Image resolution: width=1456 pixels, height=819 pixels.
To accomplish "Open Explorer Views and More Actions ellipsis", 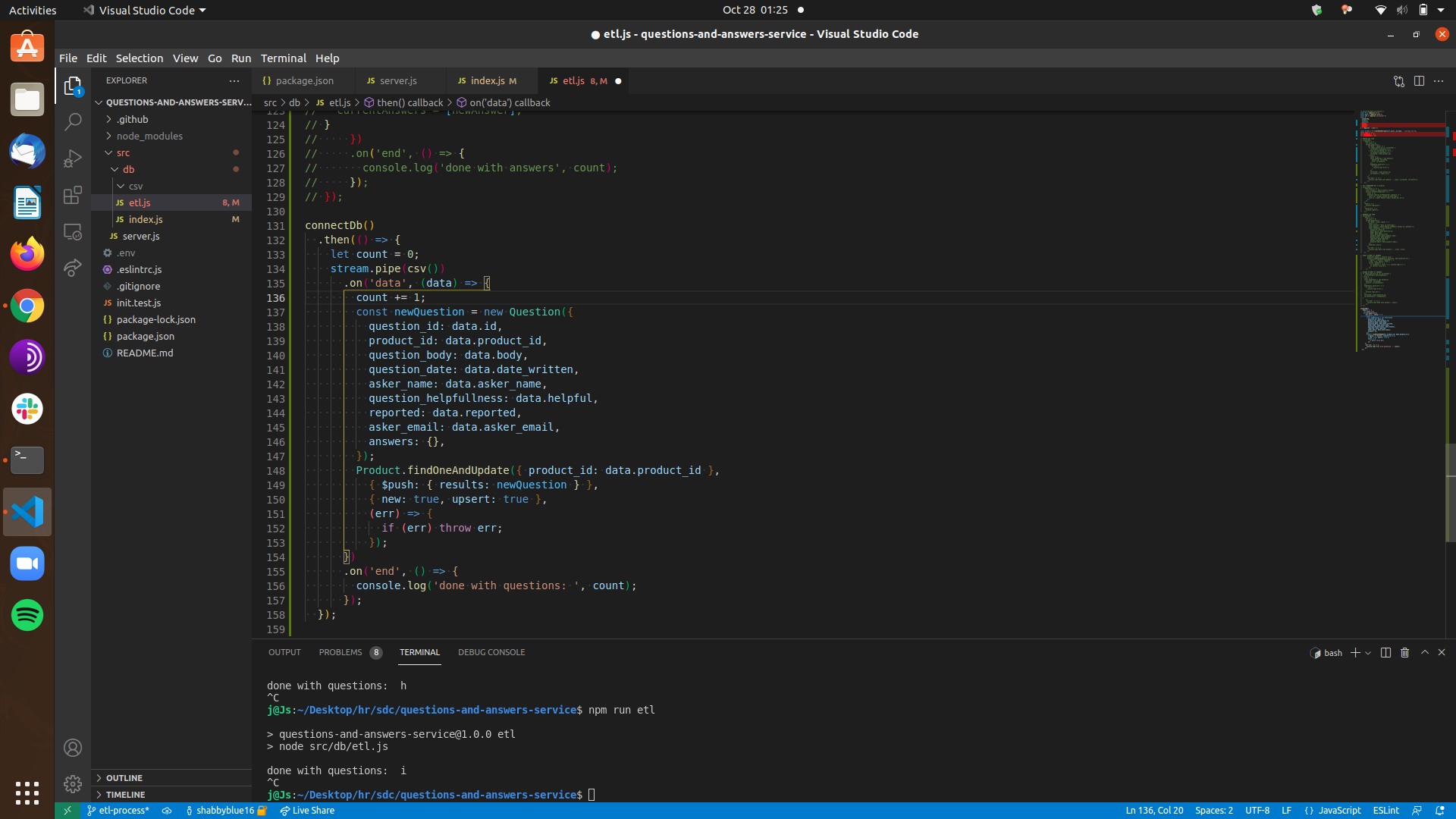I will 234,80.
